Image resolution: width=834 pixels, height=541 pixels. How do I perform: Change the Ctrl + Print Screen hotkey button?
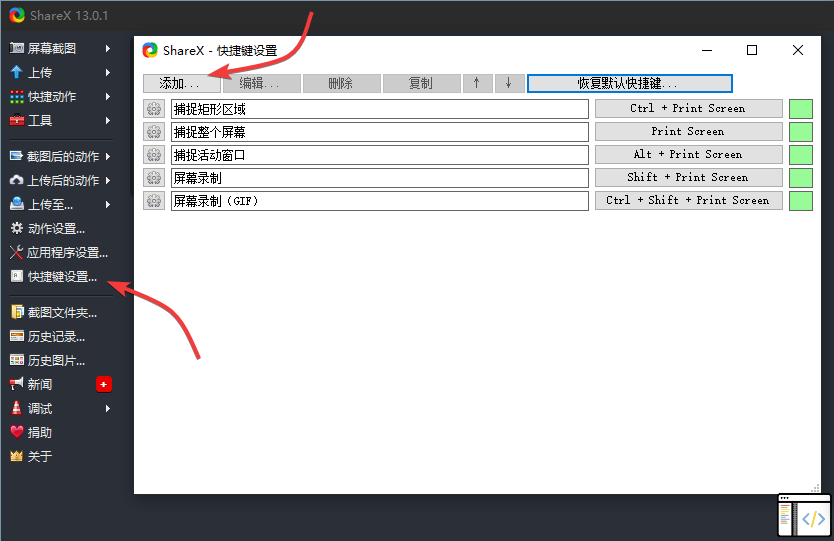coord(688,109)
